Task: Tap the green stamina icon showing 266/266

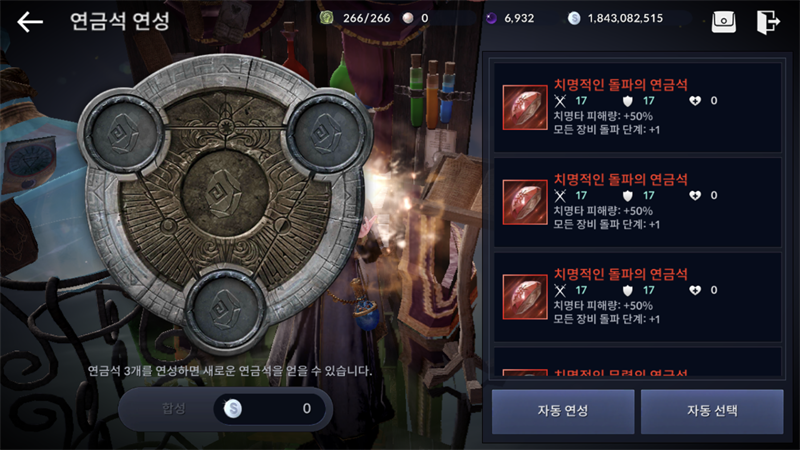Action: pyautogui.click(x=327, y=18)
